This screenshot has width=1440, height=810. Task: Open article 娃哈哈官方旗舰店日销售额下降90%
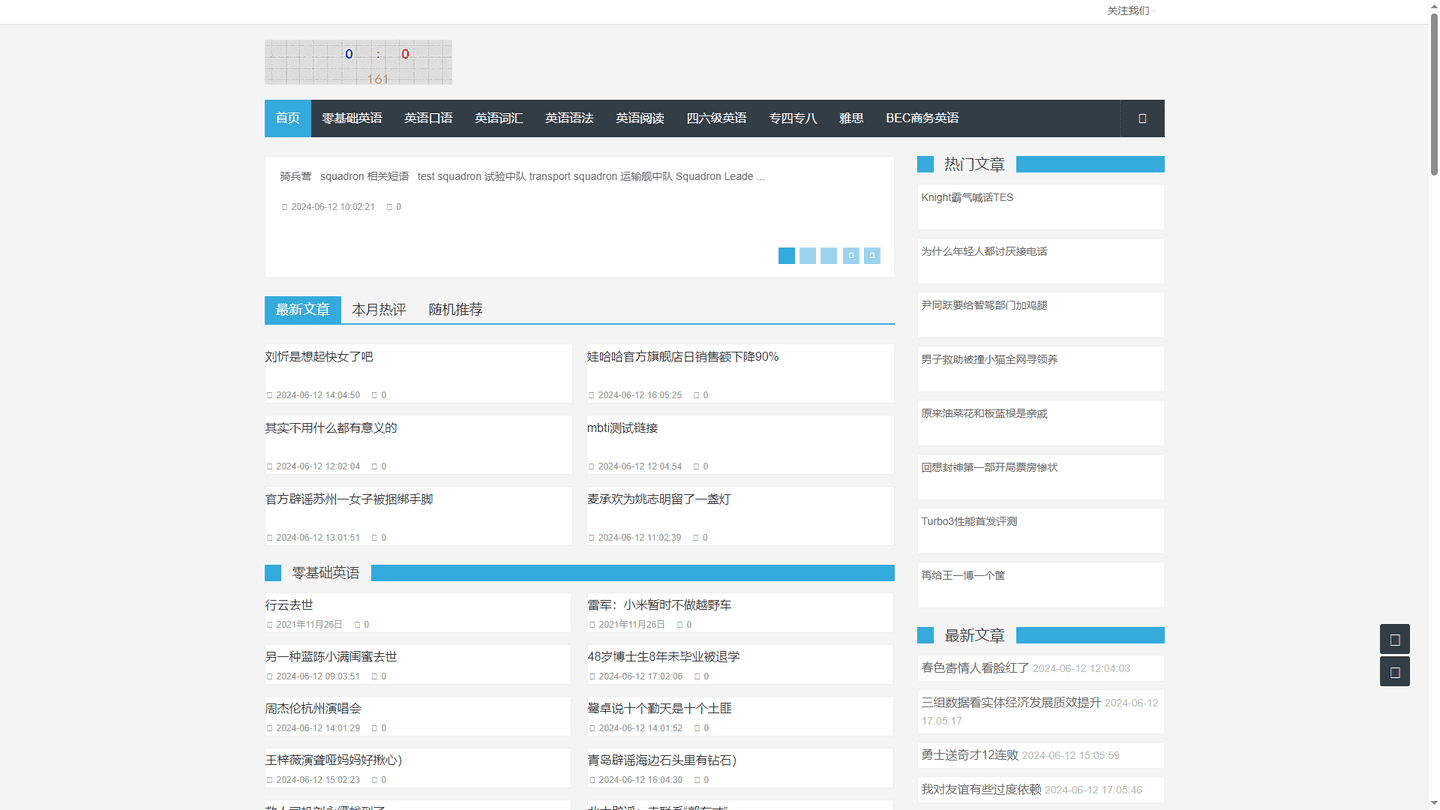pyautogui.click(x=683, y=357)
